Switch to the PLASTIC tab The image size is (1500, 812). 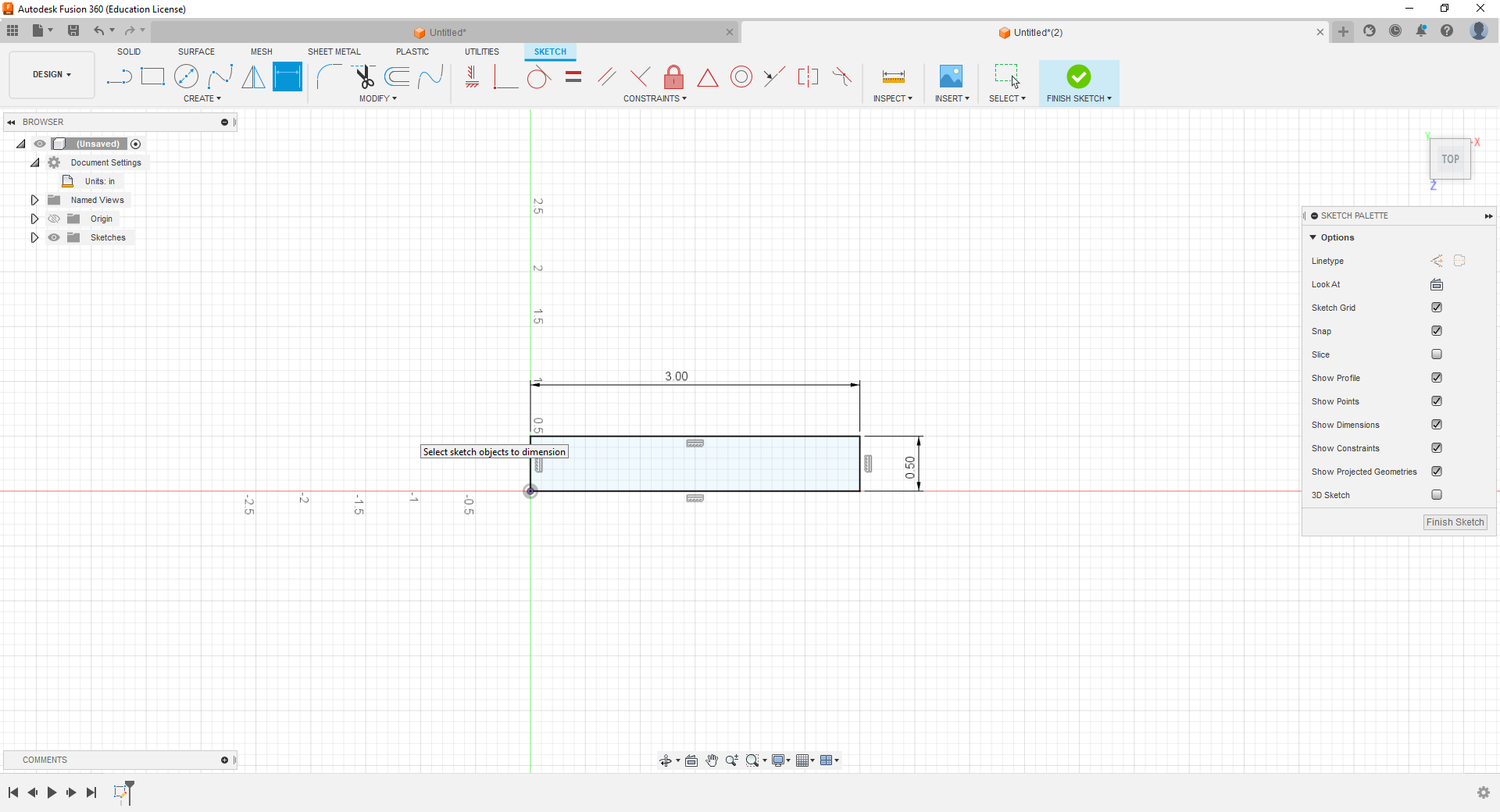point(412,52)
